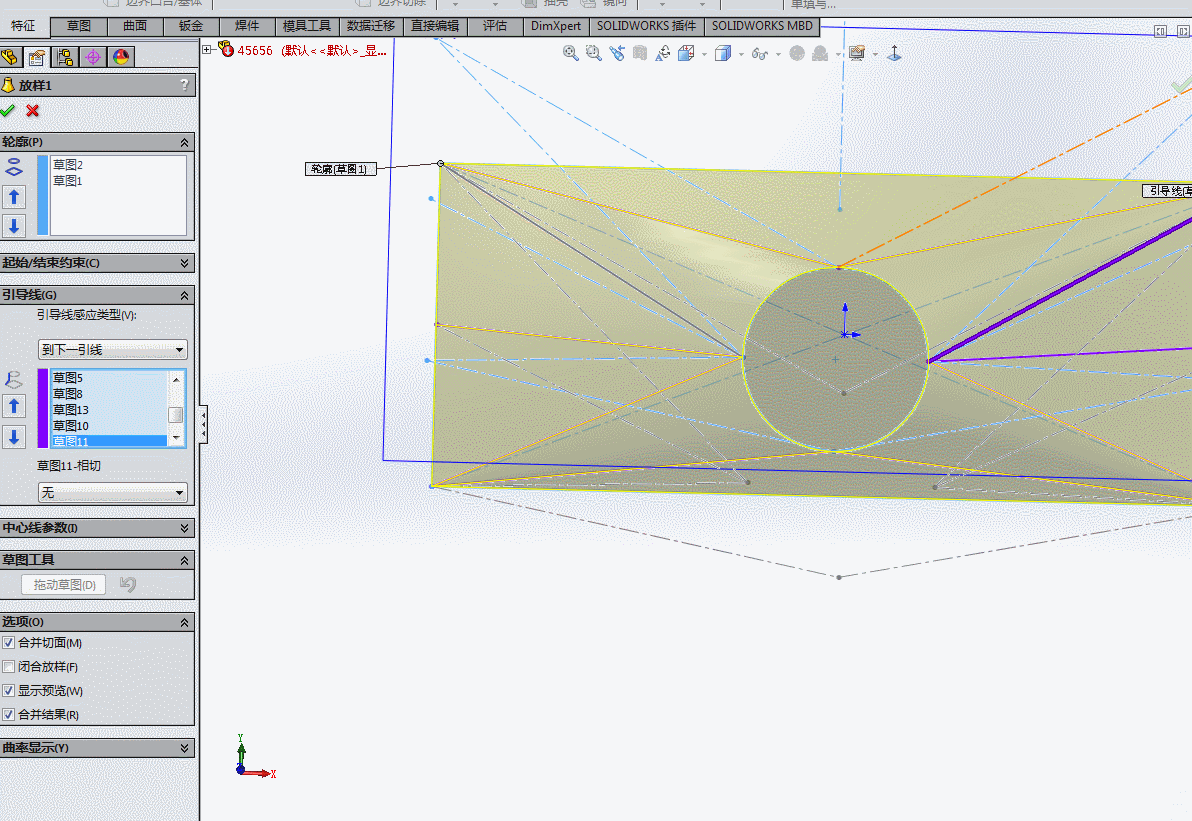Image resolution: width=1192 pixels, height=821 pixels.
Task: Click the blue profile selection color bar
Action: pyautogui.click(x=43, y=195)
